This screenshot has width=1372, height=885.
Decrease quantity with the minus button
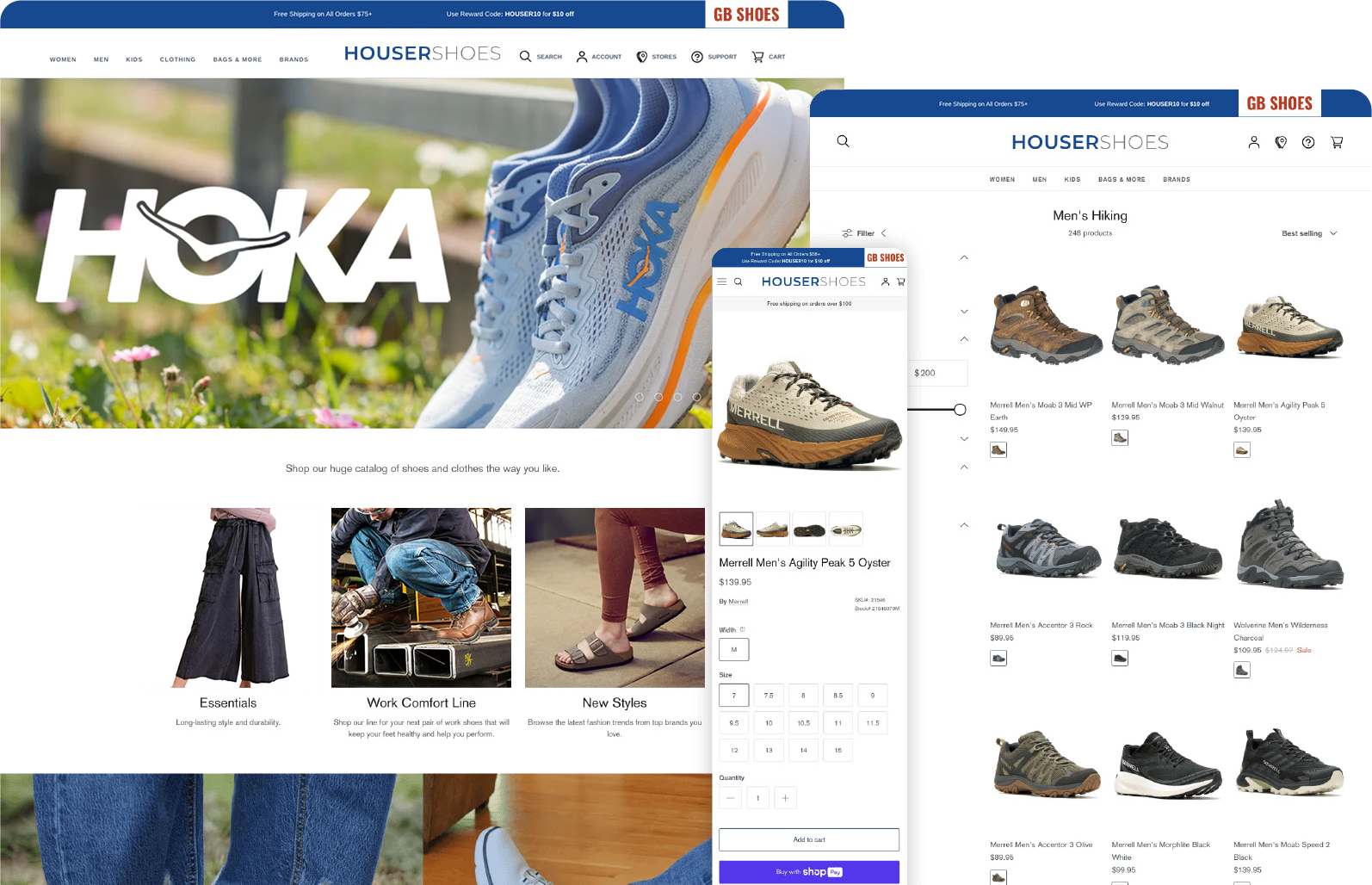coord(730,798)
